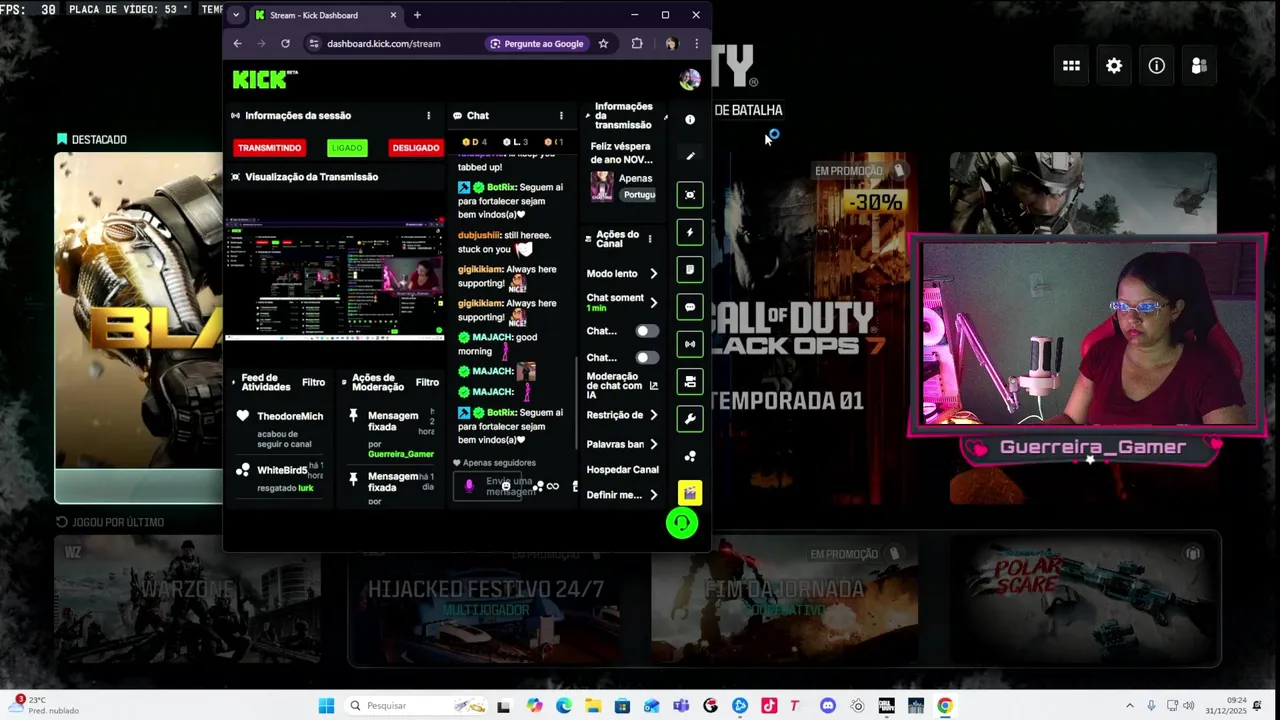Viewport: 1280px width, 720px height.
Task: Click the broadcast signal icon in Kick sidebar
Action: (x=690, y=344)
